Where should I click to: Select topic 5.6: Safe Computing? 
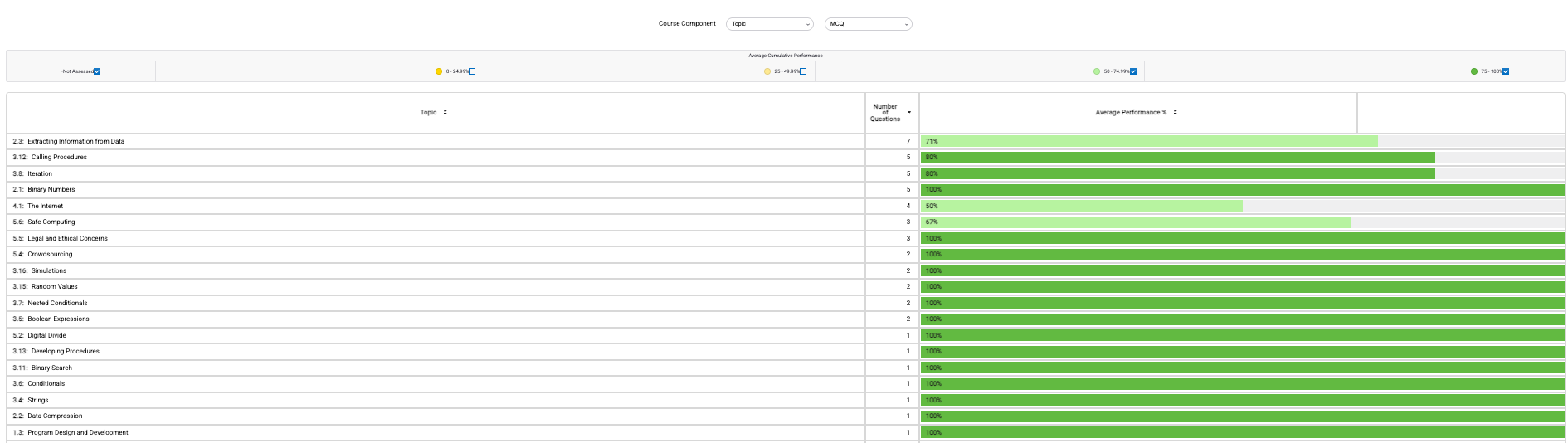click(44, 221)
